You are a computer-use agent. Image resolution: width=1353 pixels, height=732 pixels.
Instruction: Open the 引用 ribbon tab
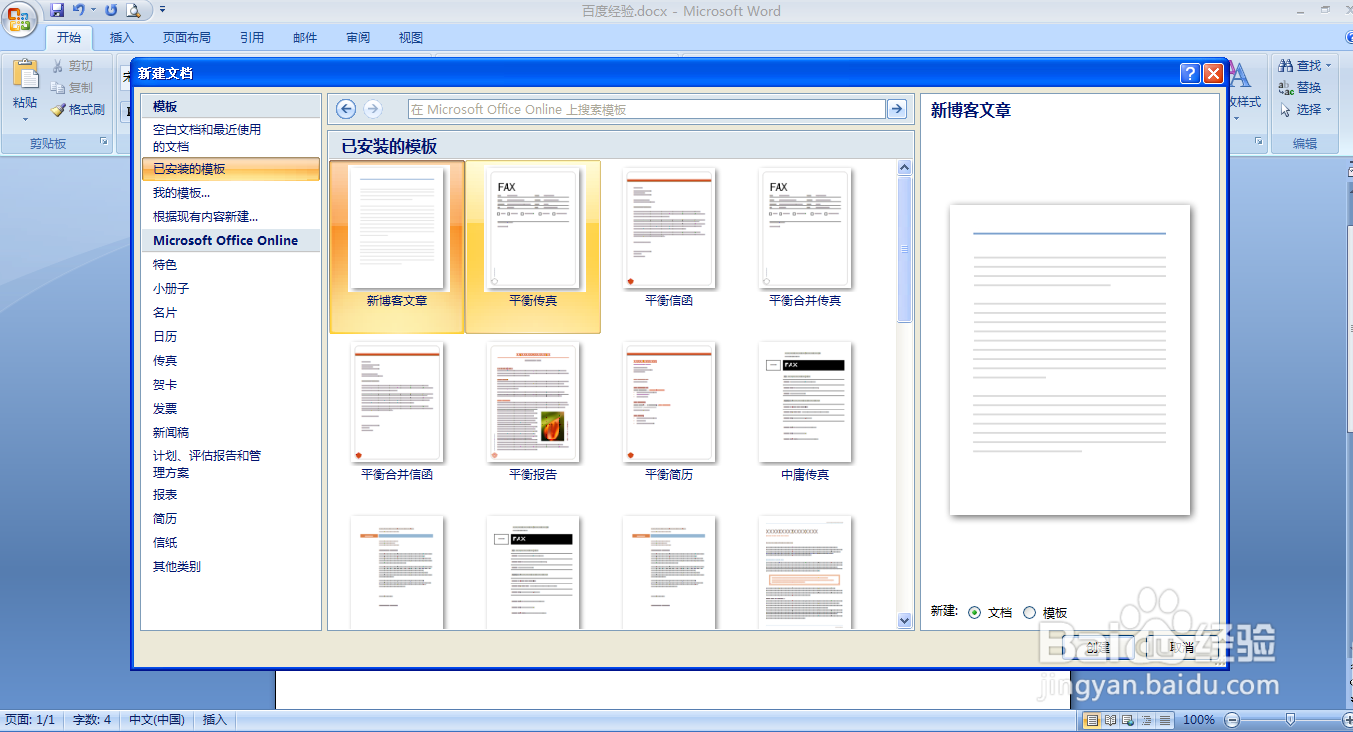coord(252,38)
